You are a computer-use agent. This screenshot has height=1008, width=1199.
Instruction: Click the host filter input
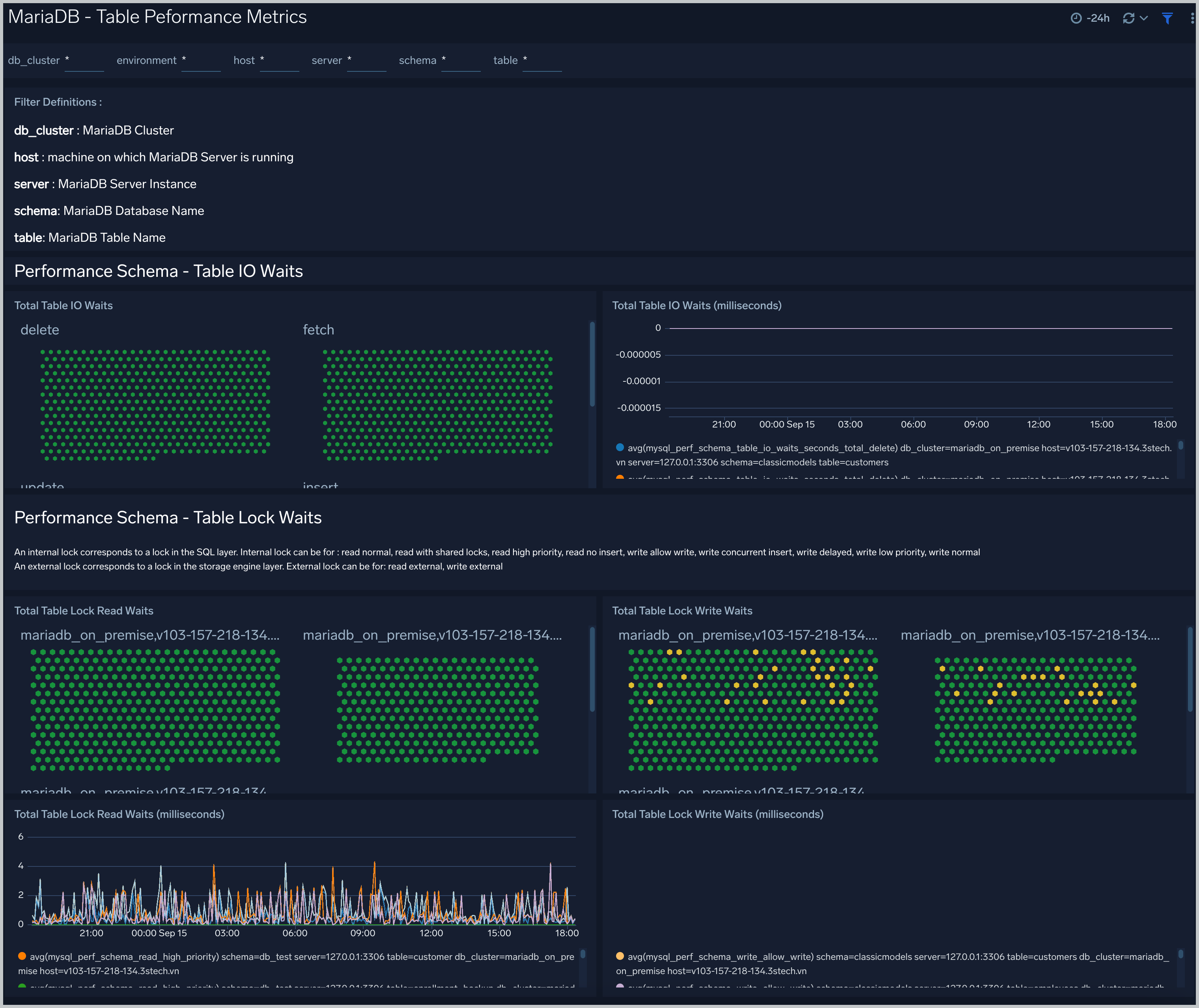point(280,61)
